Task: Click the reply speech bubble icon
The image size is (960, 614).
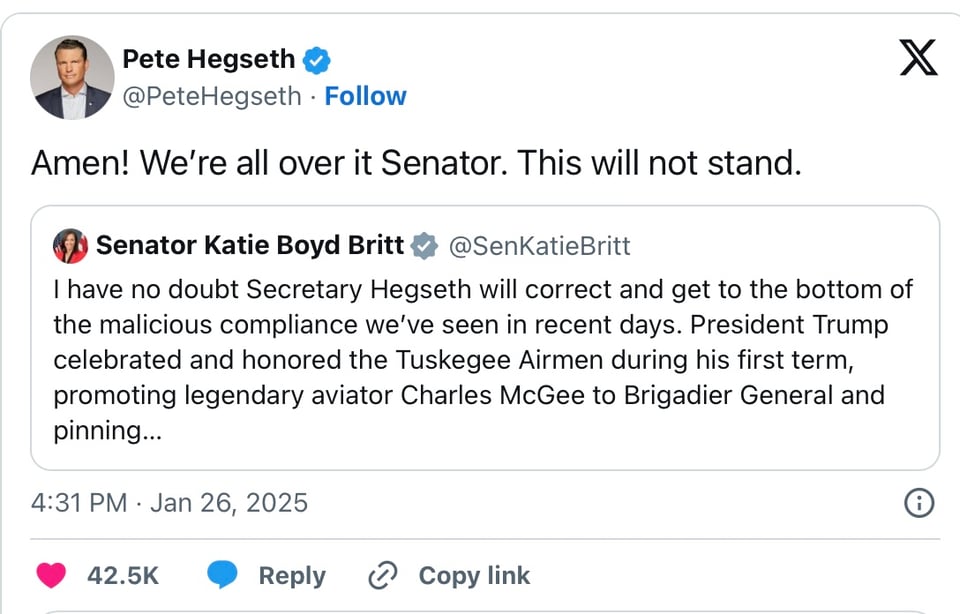Action: [x=222, y=575]
